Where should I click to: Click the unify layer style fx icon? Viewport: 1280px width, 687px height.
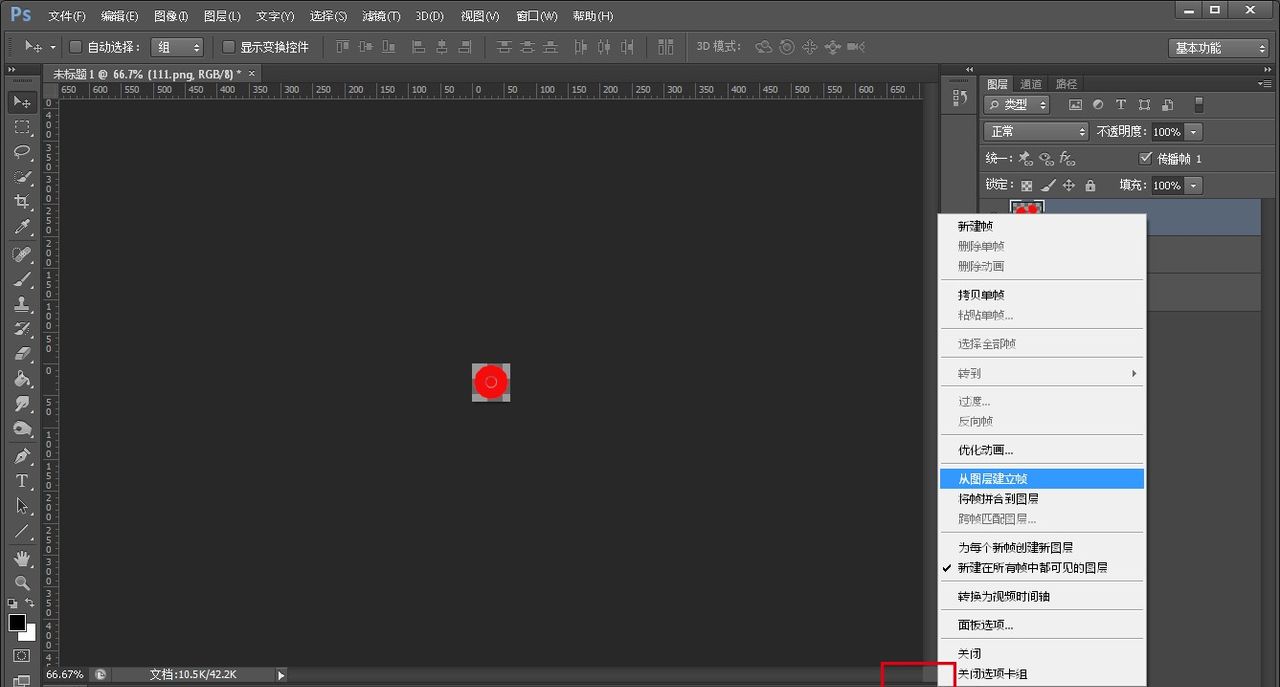pos(1067,158)
